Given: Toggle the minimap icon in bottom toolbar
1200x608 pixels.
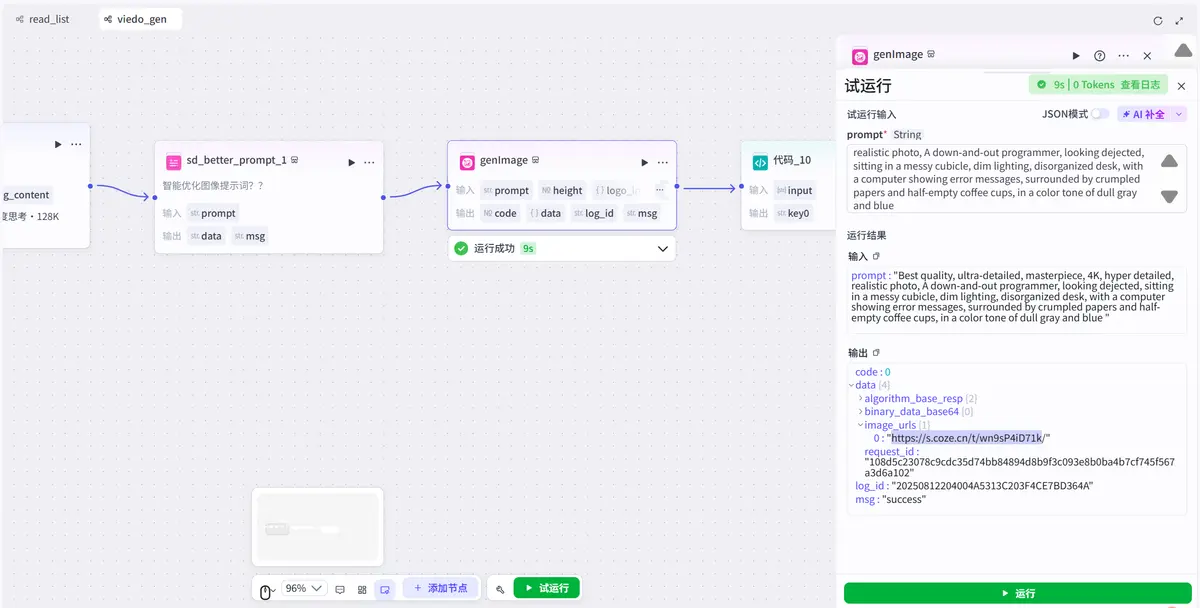Looking at the screenshot, I should pos(385,589).
